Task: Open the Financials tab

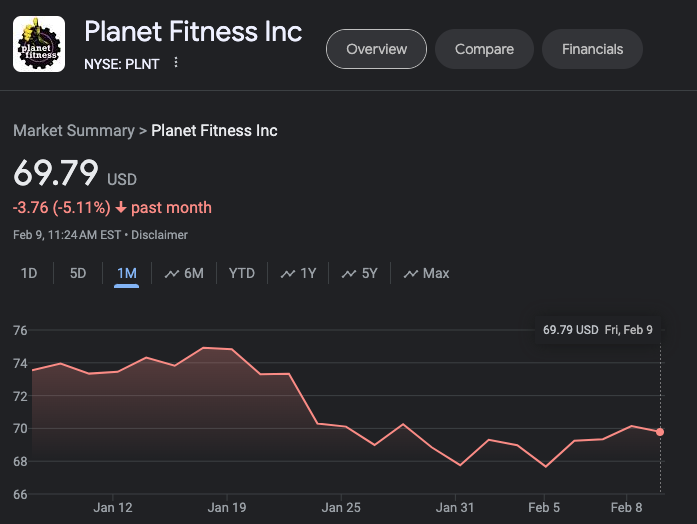Action: point(592,49)
